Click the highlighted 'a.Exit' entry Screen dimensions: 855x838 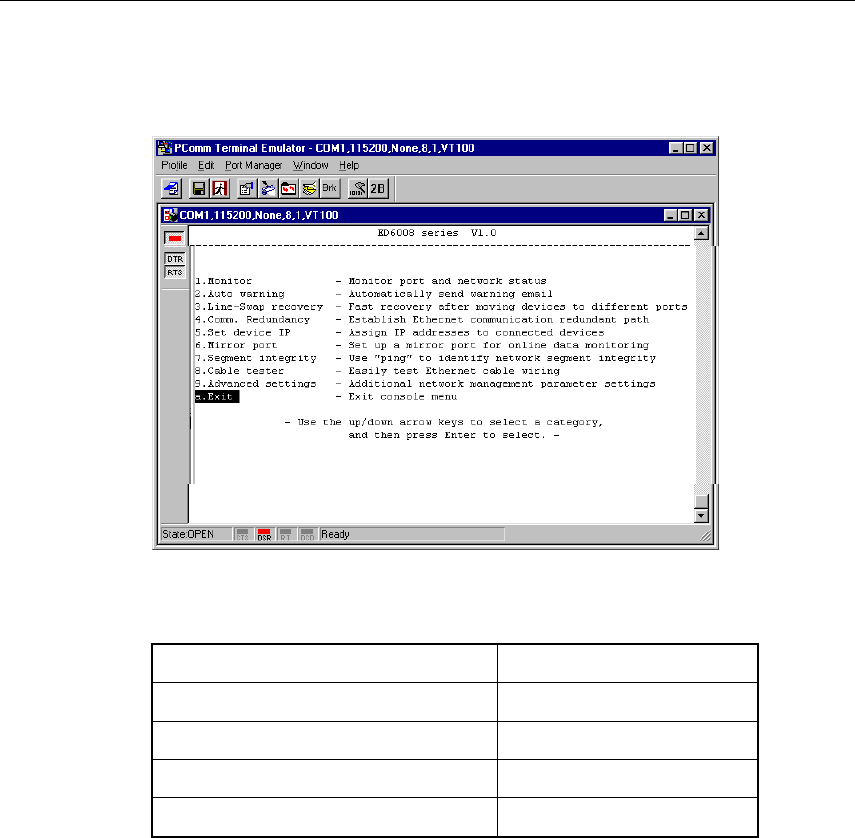pyautogui.click(x=217, y=397)
